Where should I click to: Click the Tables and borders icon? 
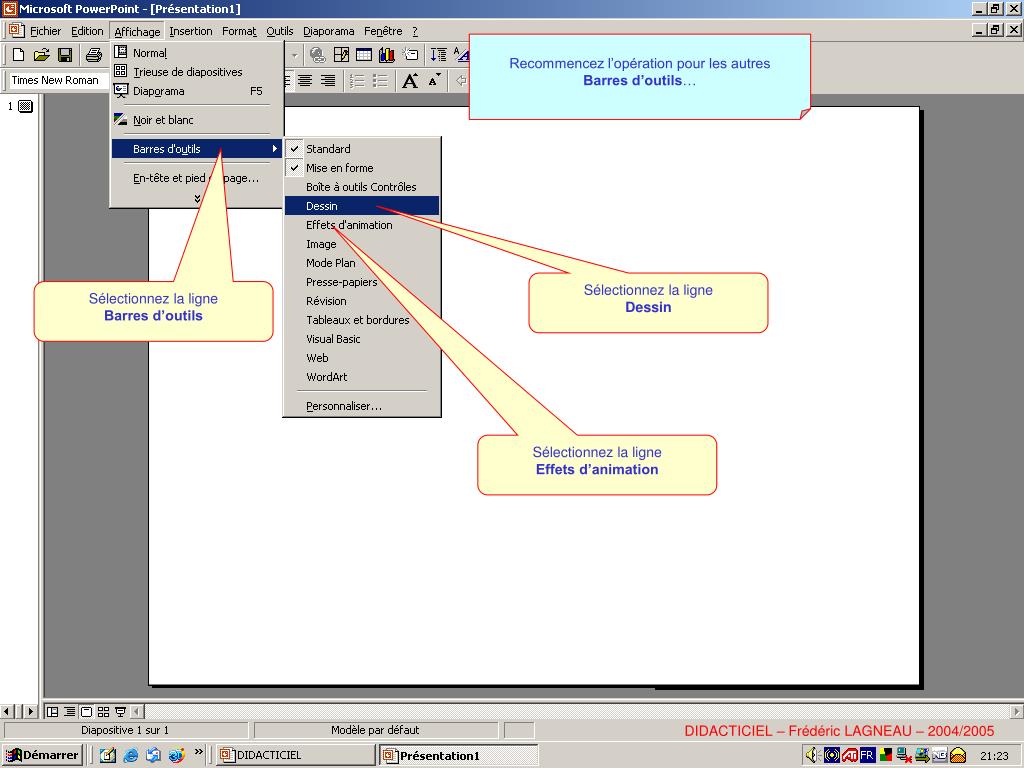341,55
